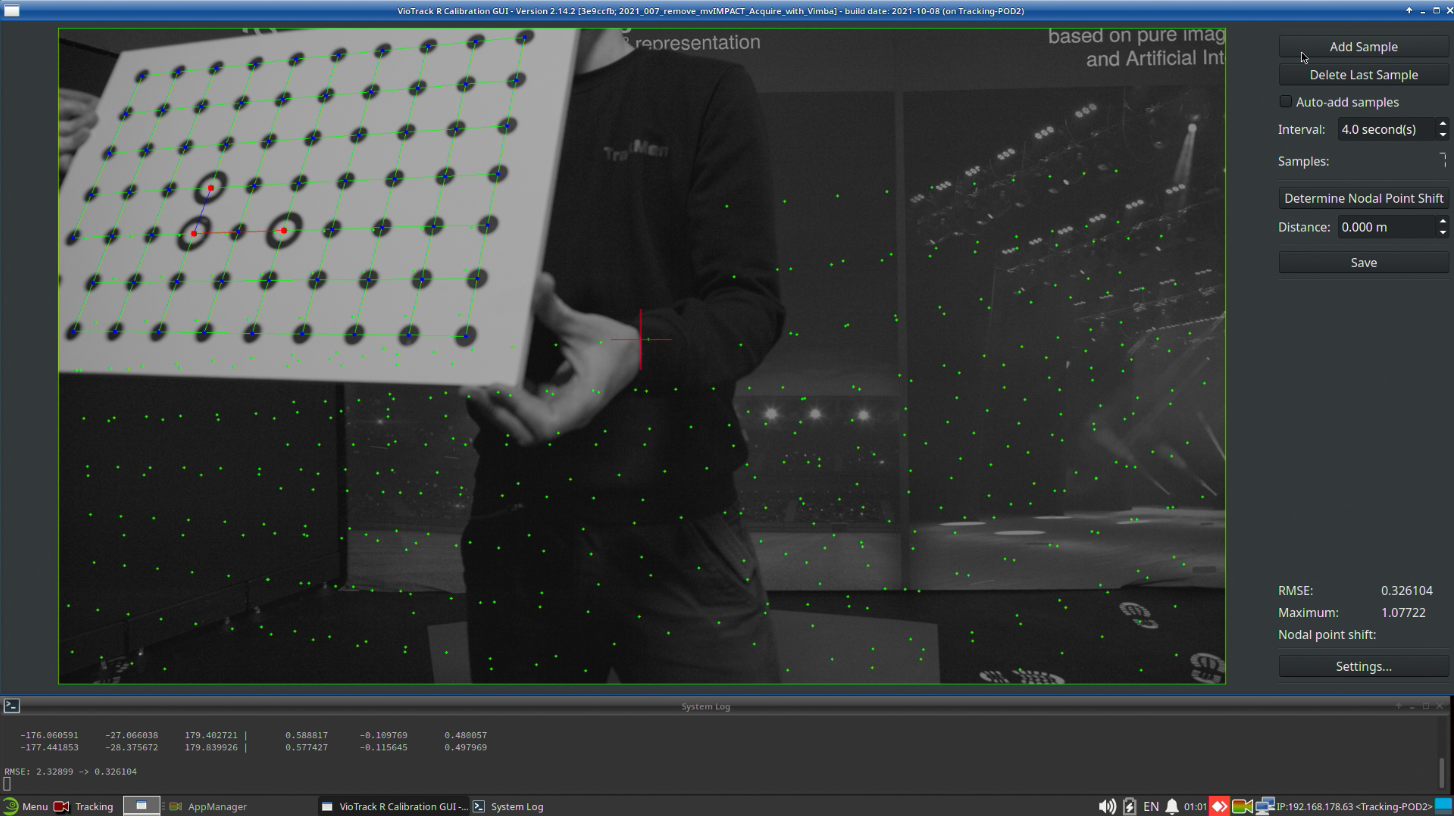Click the System Log panel icon

(x=11, y=706)
